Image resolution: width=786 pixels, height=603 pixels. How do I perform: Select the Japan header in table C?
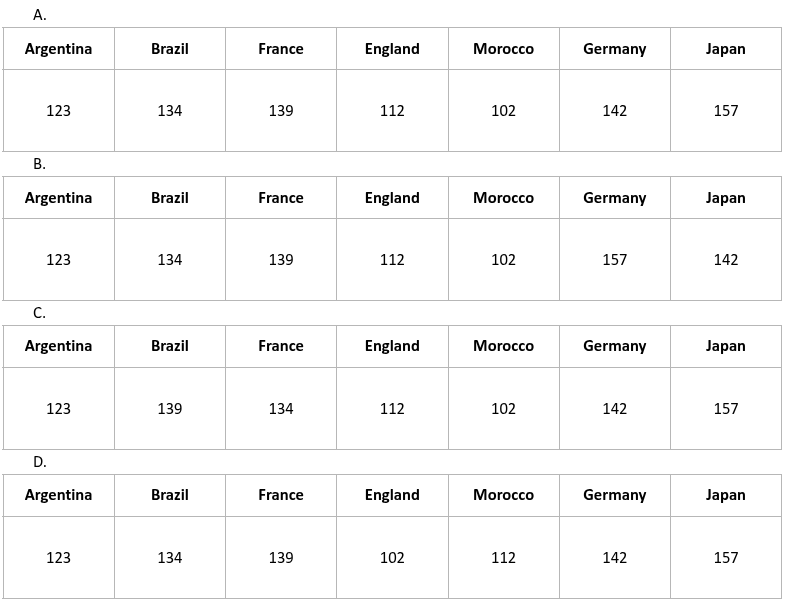click(725, 346)
